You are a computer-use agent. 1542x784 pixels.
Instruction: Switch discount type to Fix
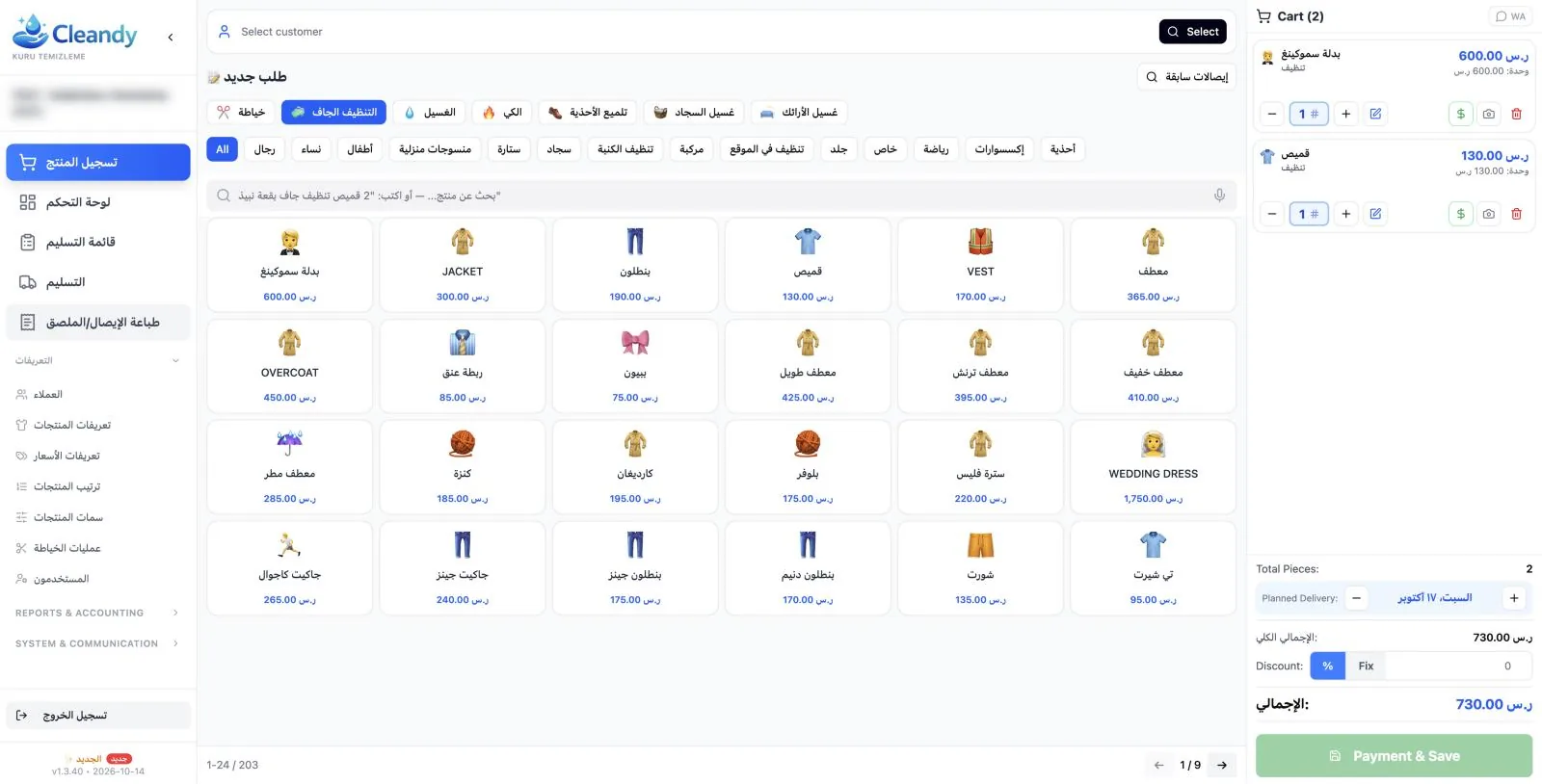click(1366, 666)
